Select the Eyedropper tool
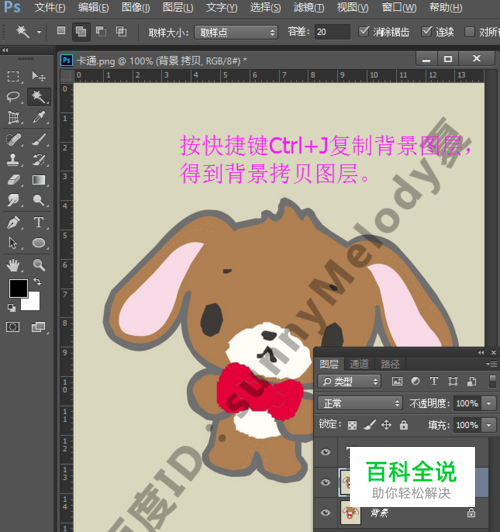 [38, 117]
